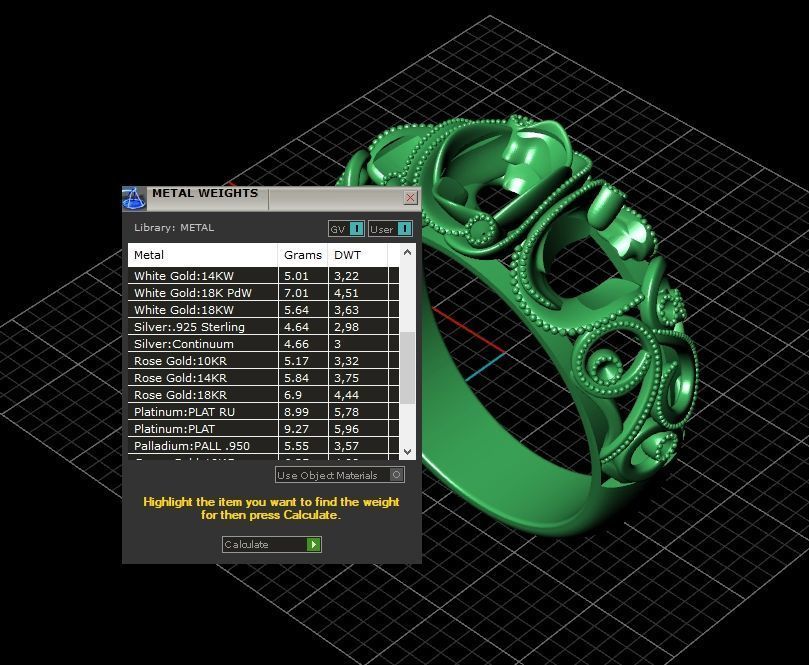Click the 8.99 grams value
Viewport: 809px width, 665px height.
297,412
